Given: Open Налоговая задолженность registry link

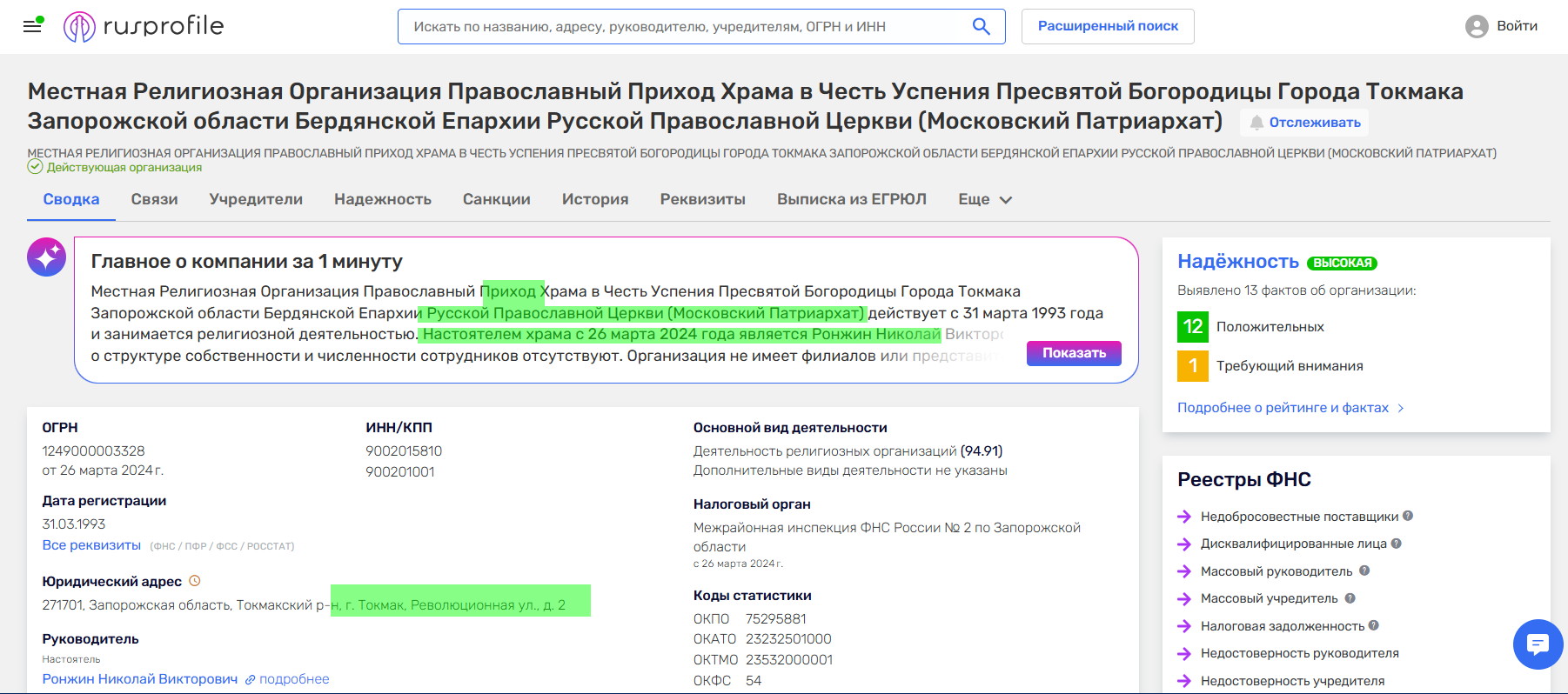Looking at the screenshot, I should click(x=1283, y=626).
